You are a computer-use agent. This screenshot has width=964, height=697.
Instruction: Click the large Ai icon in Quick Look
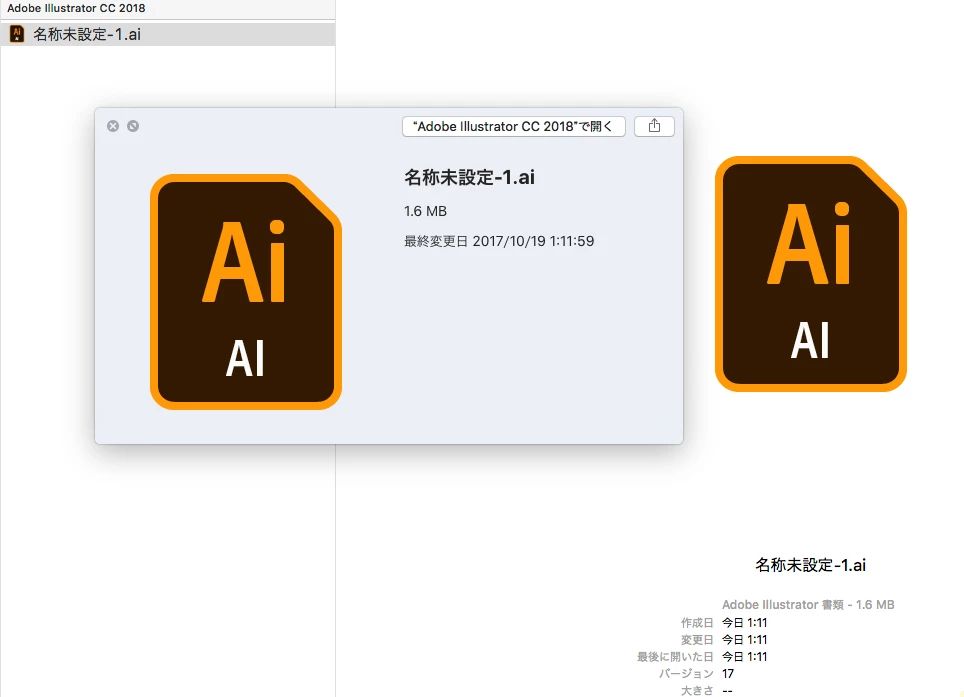tap(246, 292)
